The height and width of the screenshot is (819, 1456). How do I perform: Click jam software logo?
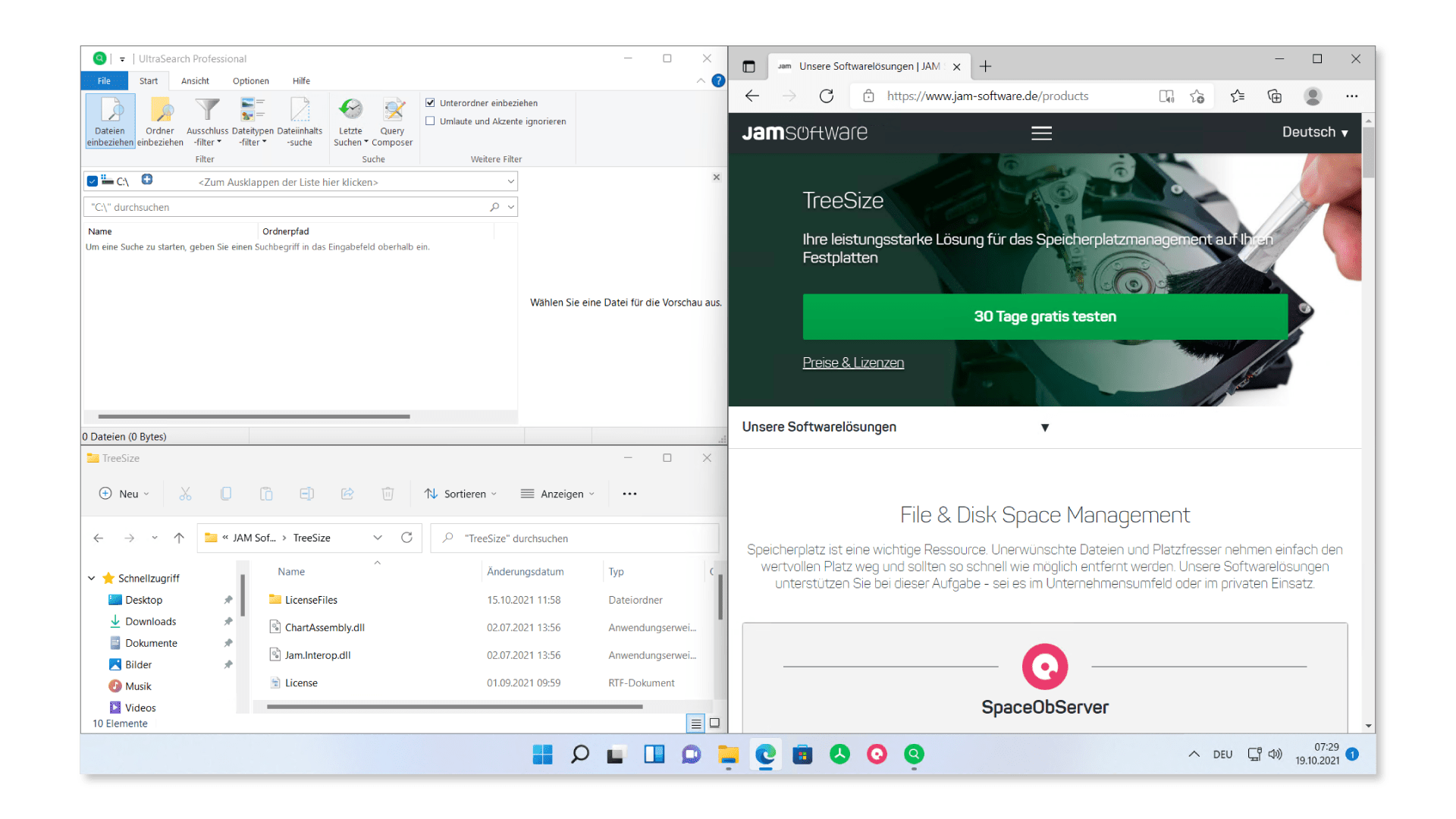[x=805, y=133]
